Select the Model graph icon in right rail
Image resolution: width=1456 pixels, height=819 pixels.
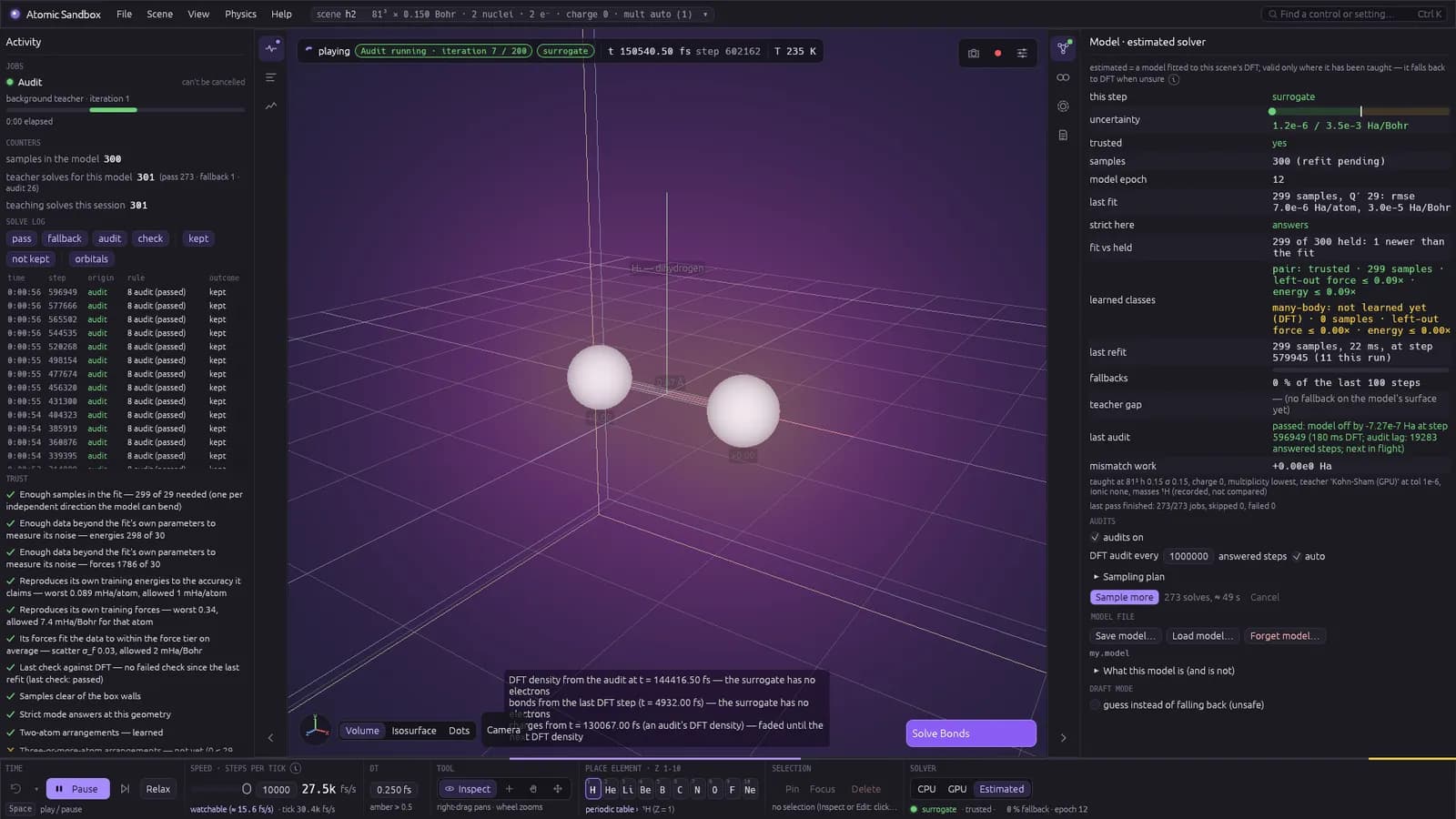point(1063,47)
